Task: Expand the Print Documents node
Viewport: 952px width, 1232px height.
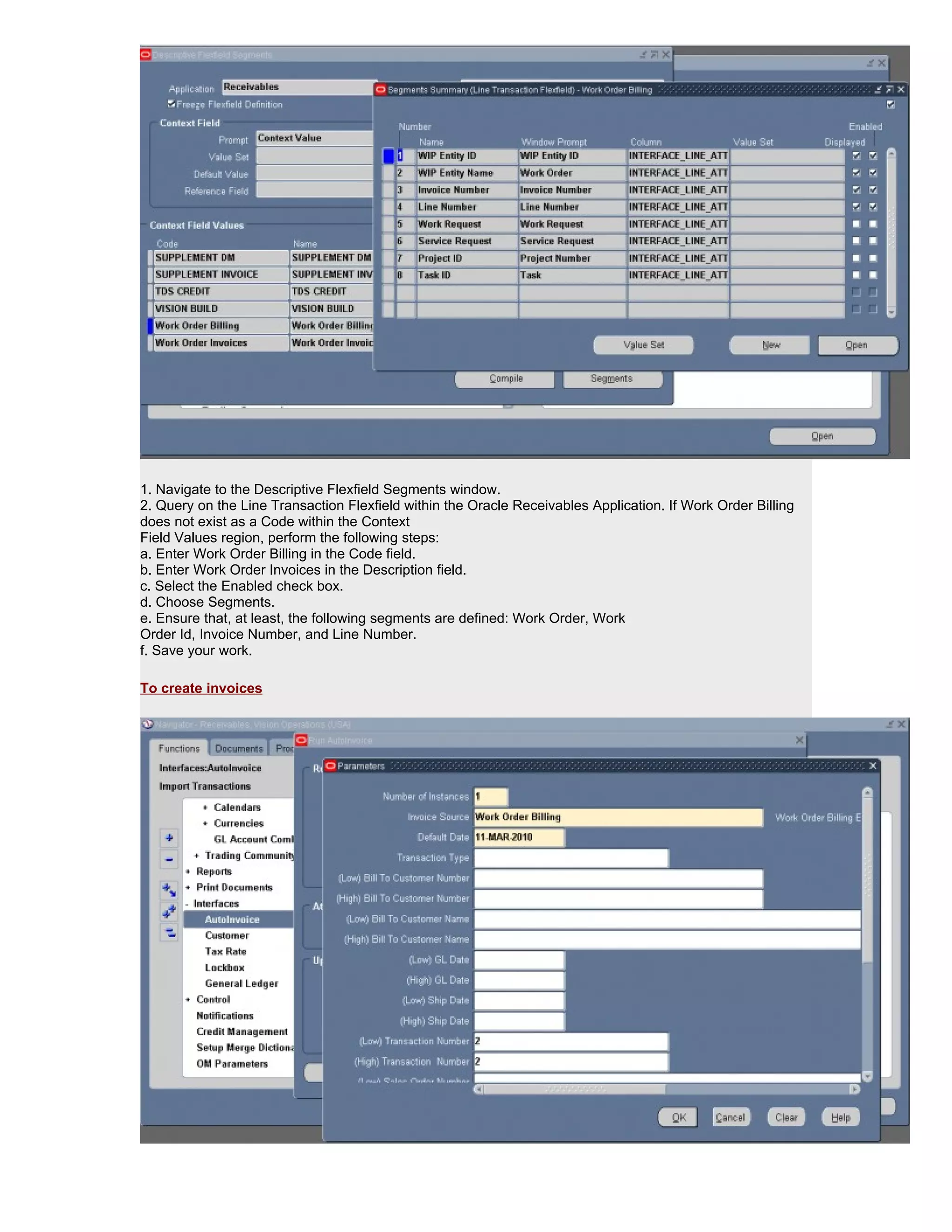Action: [x=188, y=888]
